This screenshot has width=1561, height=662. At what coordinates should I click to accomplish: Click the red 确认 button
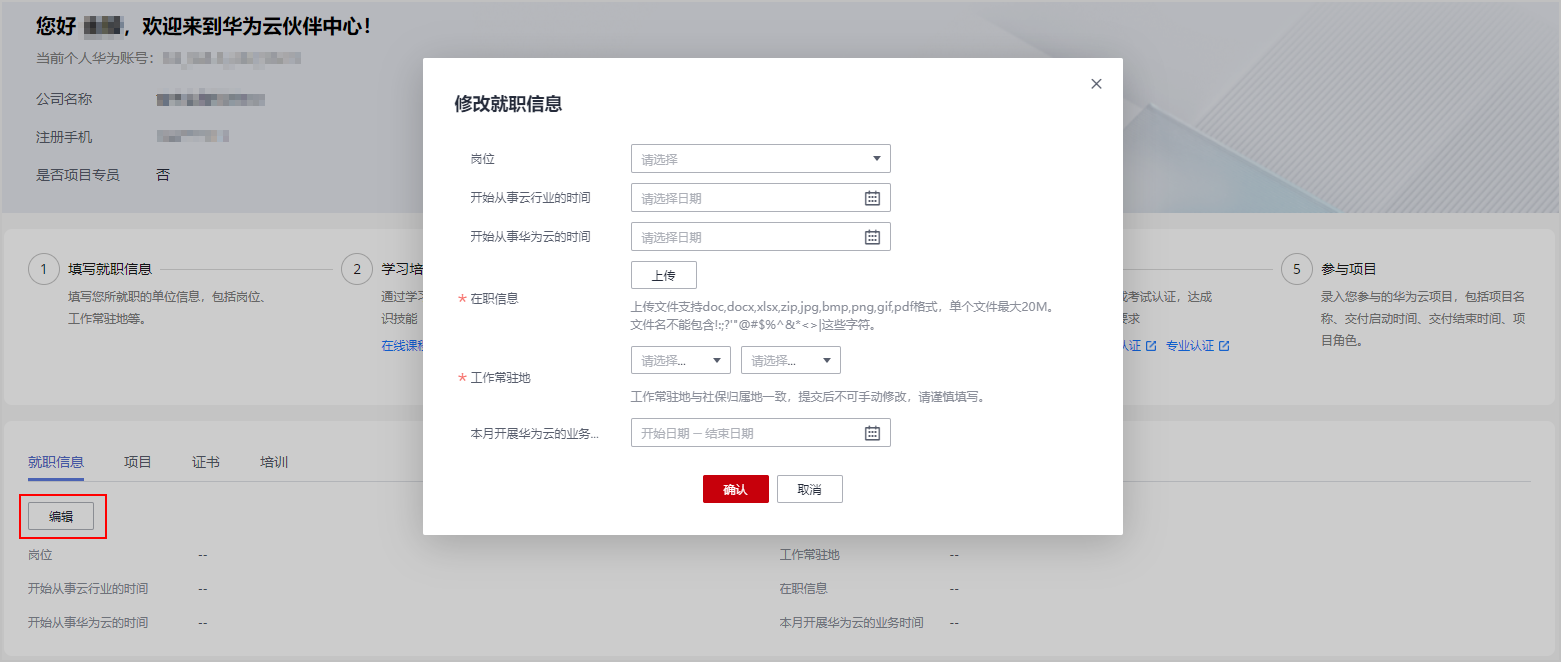[x=735, y=489]
